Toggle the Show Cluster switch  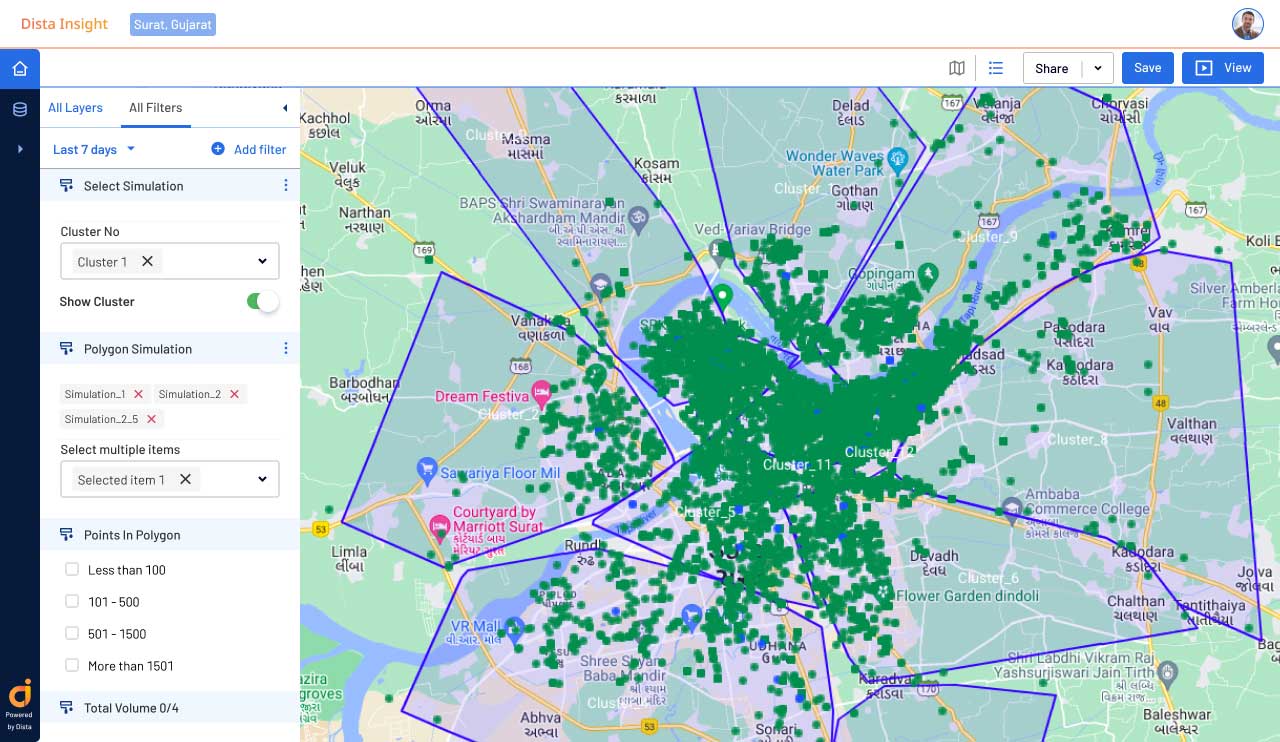(x=263, y=301)
